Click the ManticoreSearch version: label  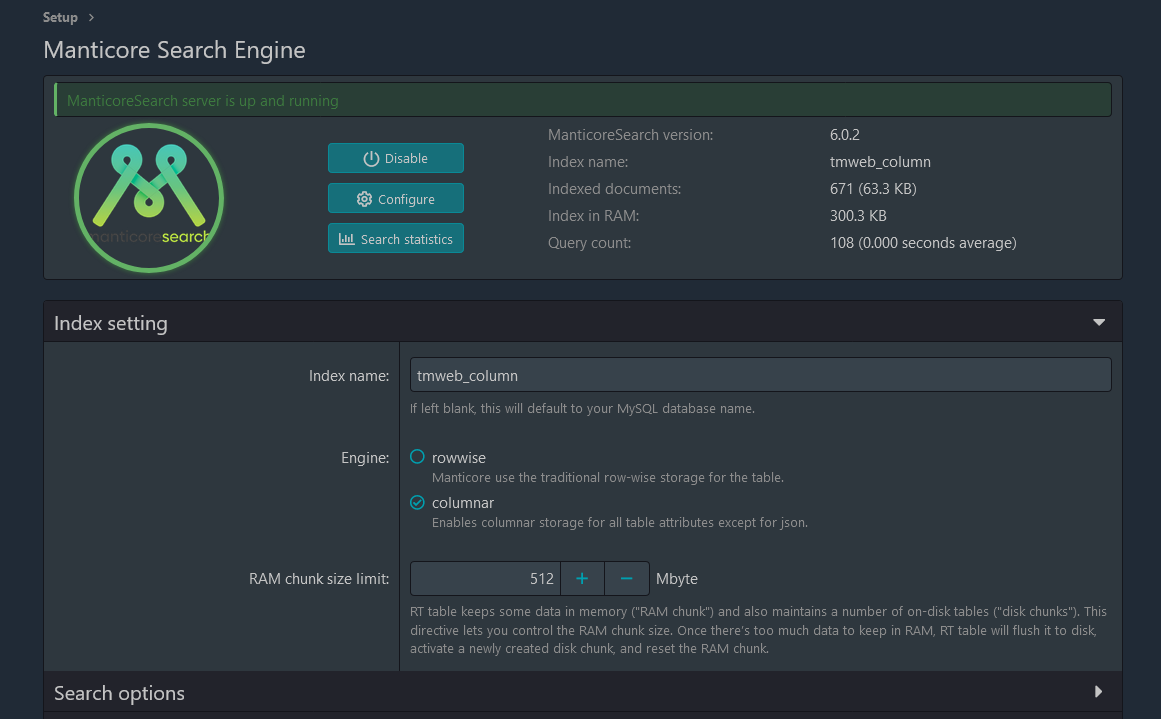[x=630, y=135]
